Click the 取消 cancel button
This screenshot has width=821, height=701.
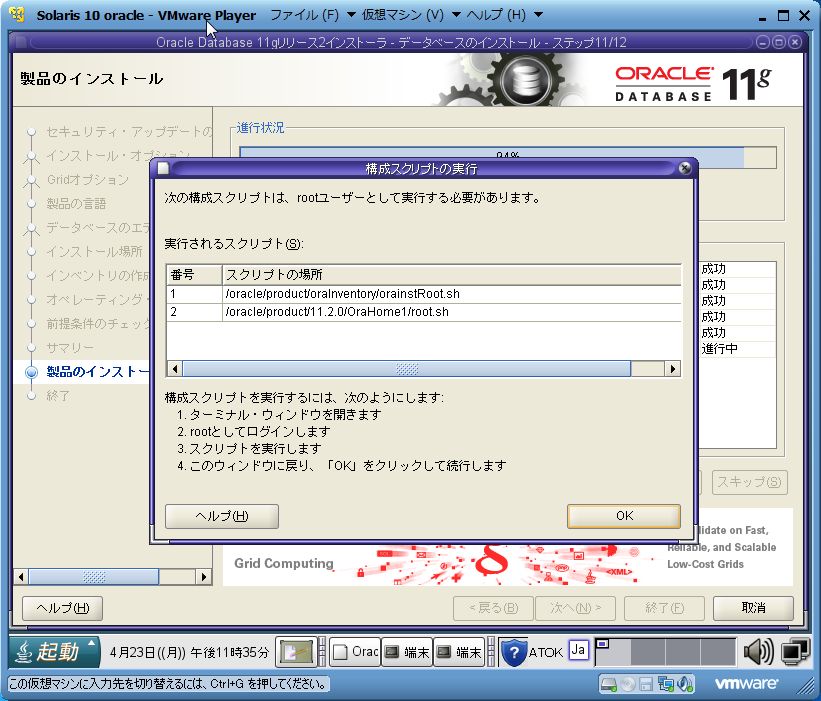[x=753, y=608]
